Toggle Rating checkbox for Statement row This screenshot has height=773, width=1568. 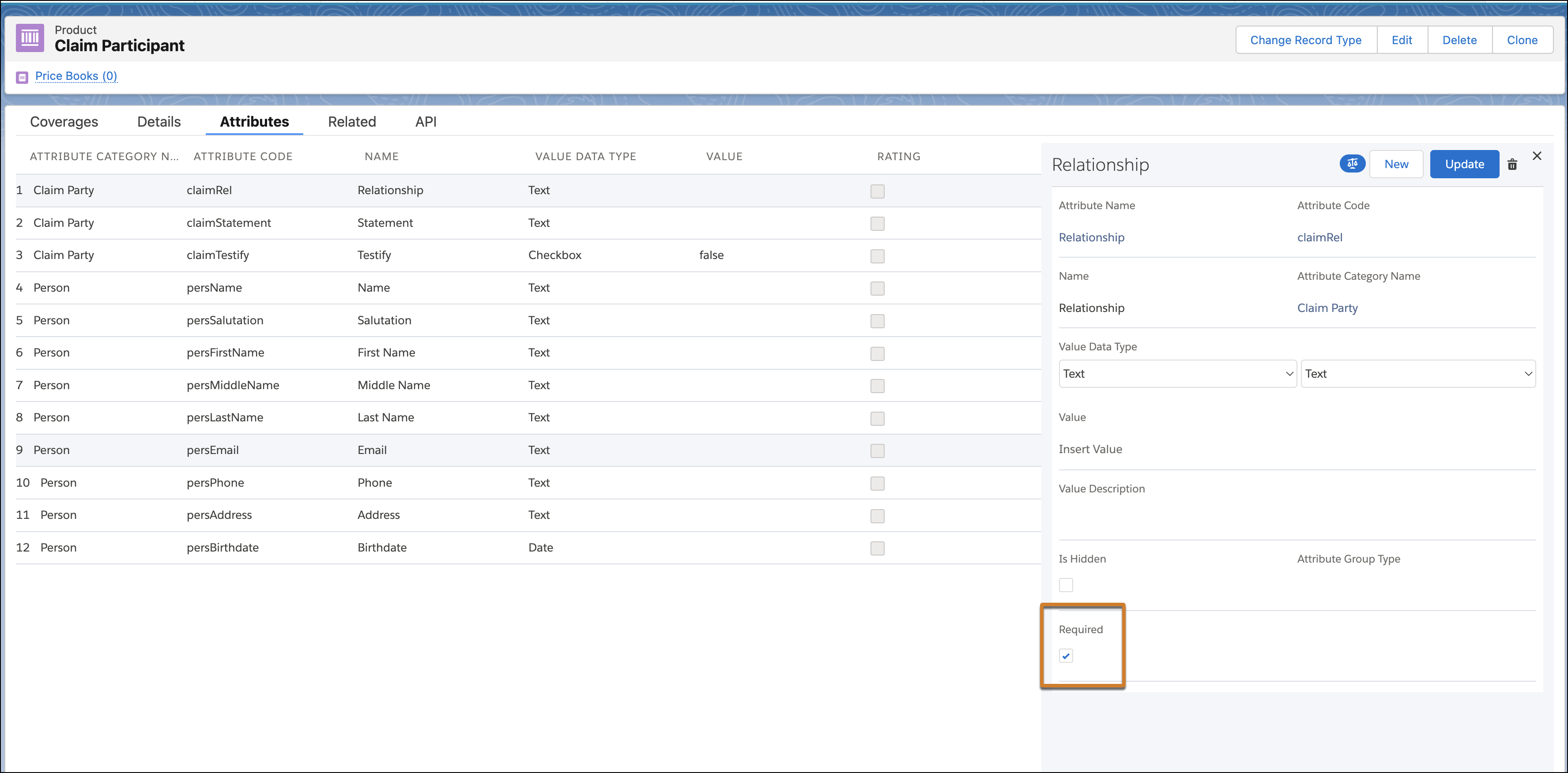pyautogui.click(x=877, y=223)
